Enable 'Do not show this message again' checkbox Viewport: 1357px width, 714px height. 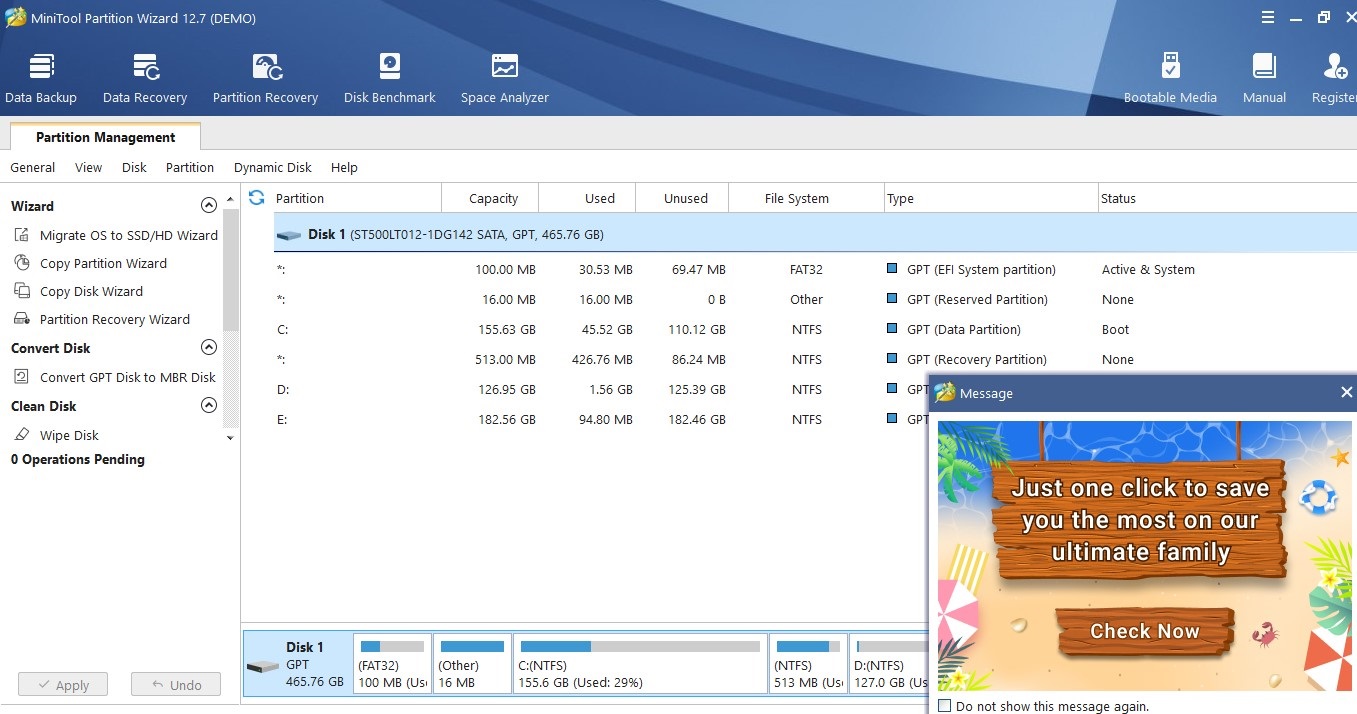[x=945, y=706]
